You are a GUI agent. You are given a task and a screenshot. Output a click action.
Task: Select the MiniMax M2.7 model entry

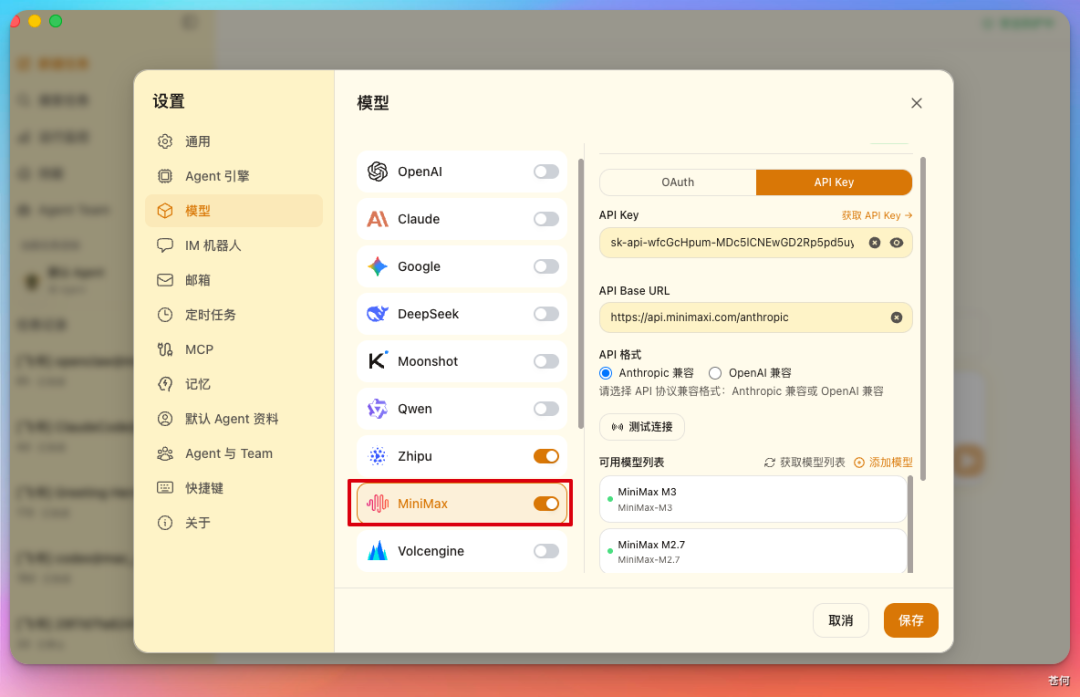pos(753,550)
